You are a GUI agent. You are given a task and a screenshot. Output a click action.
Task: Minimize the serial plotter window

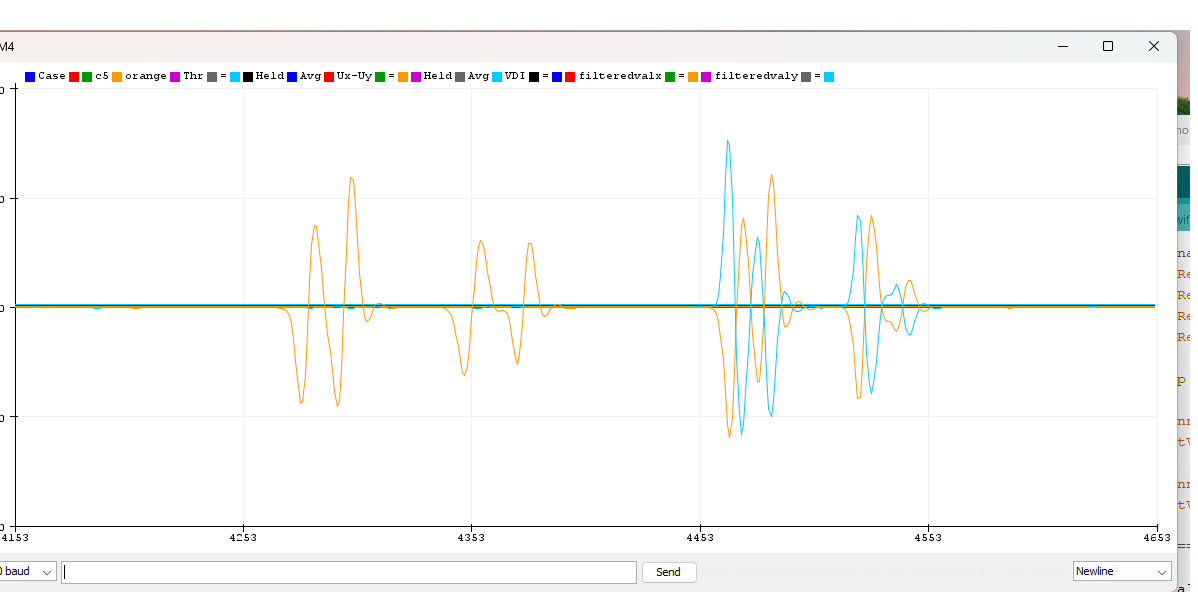(1063, 47)
